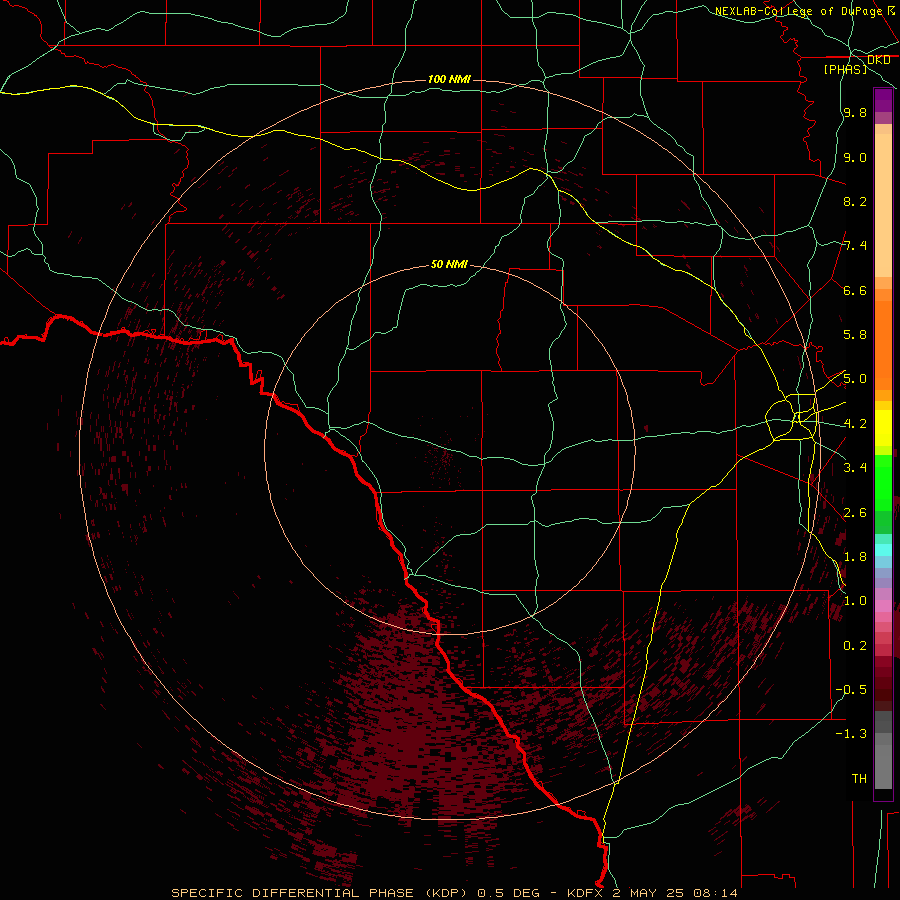Pick the light peach segment of the color bar
Image resolution: width=900 pixels, height=900 pixels.
tap(883, 205)
